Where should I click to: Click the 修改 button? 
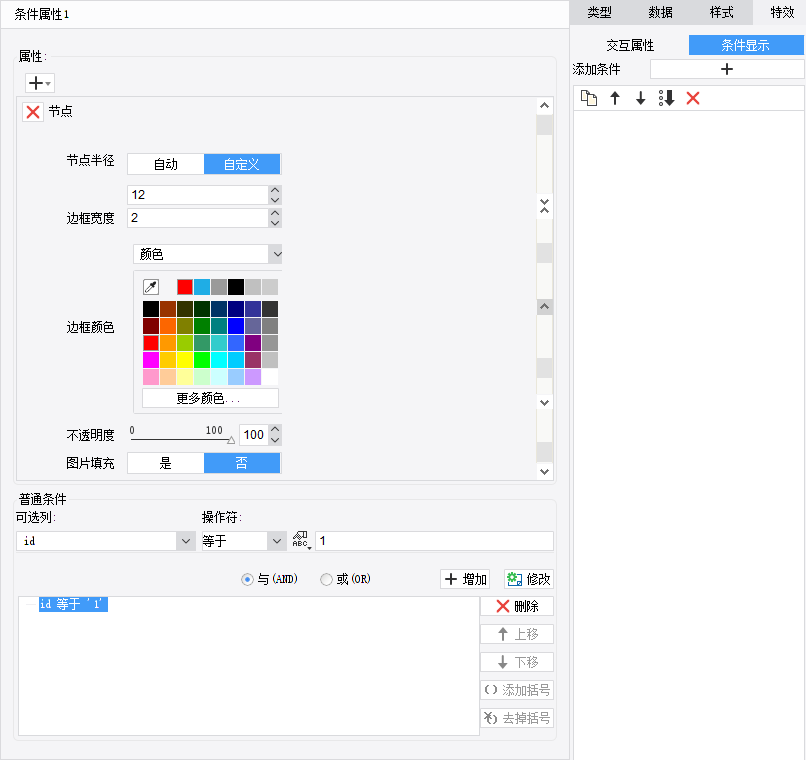(x=529, y=579)
